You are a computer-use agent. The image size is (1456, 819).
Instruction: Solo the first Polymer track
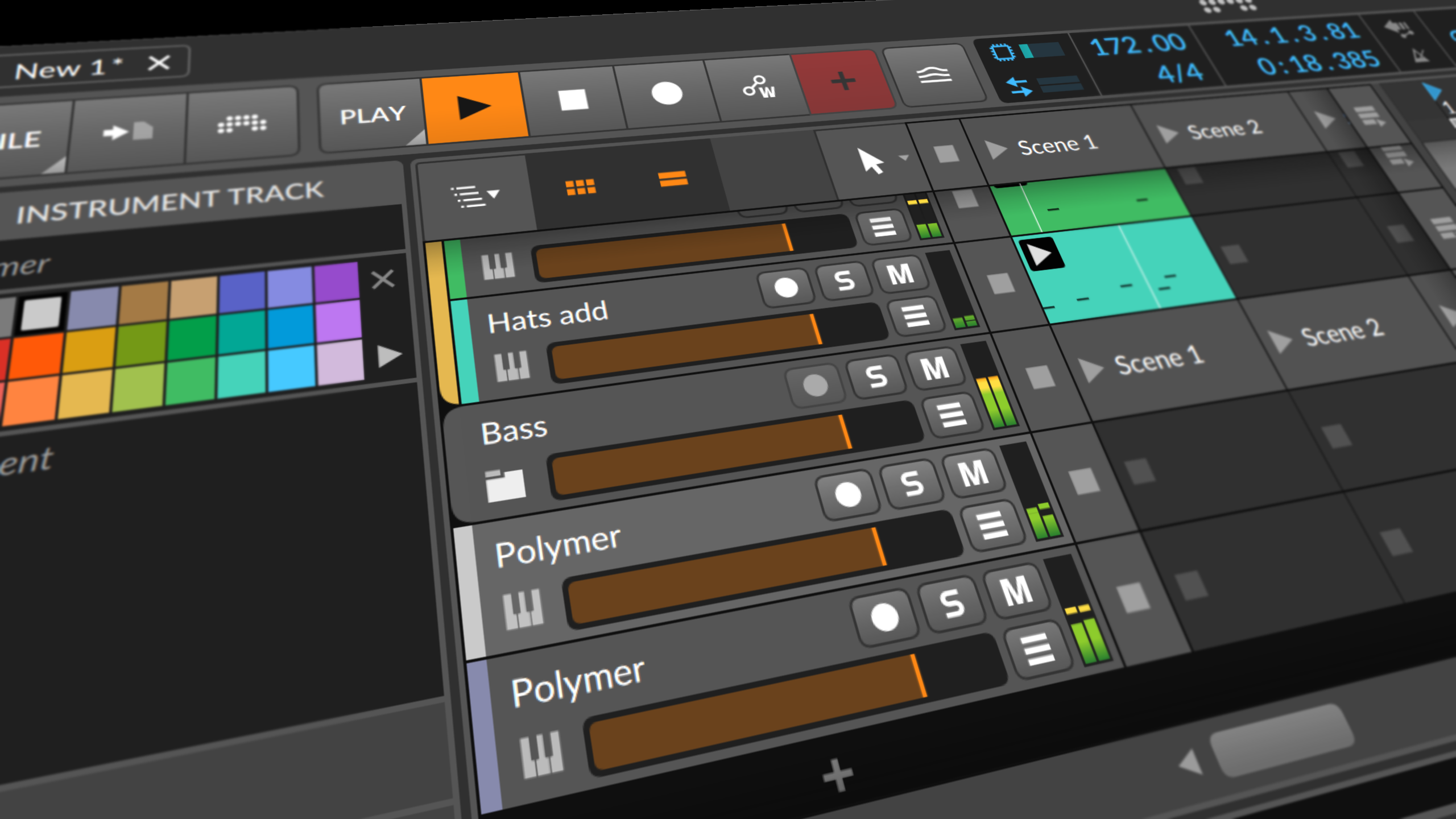tap(912, 483)
